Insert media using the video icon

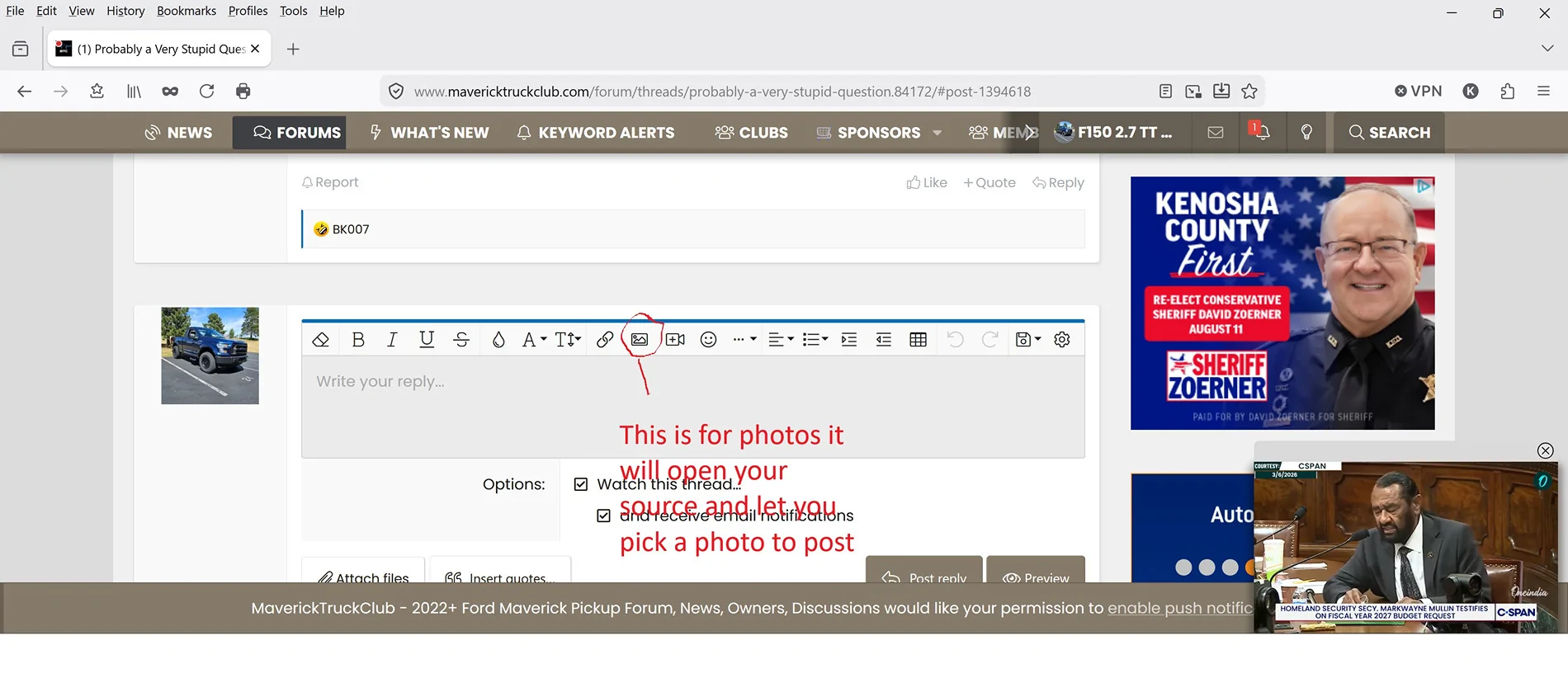[675, 339]
